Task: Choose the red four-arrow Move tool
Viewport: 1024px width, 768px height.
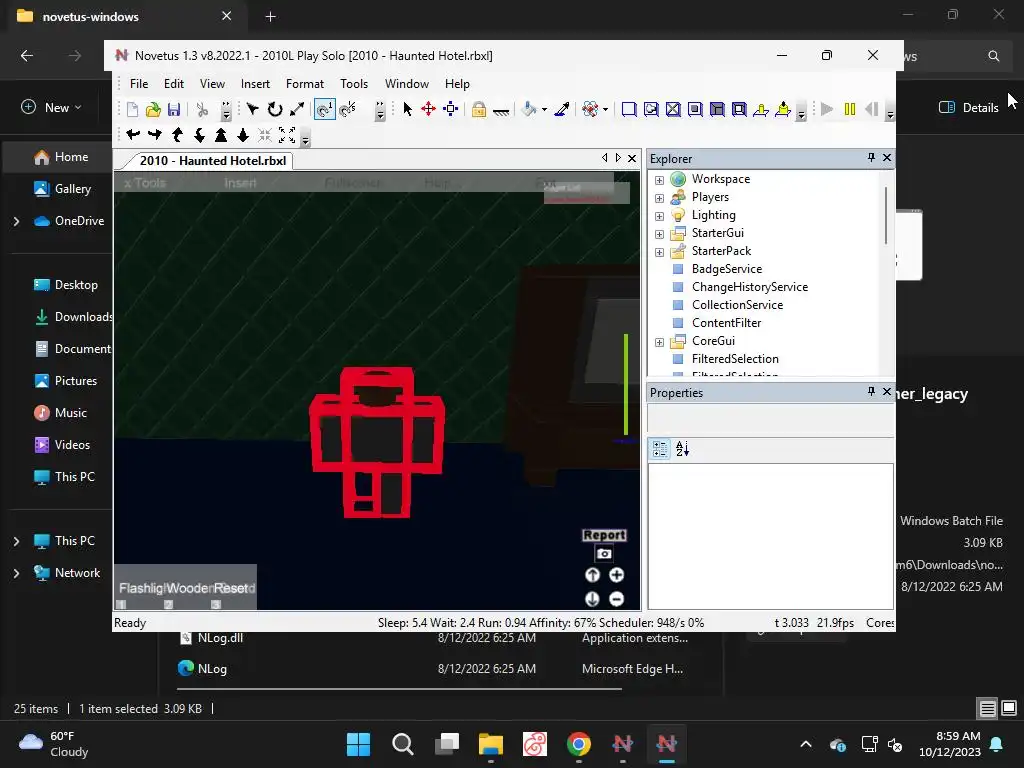Action: (428, 109)
